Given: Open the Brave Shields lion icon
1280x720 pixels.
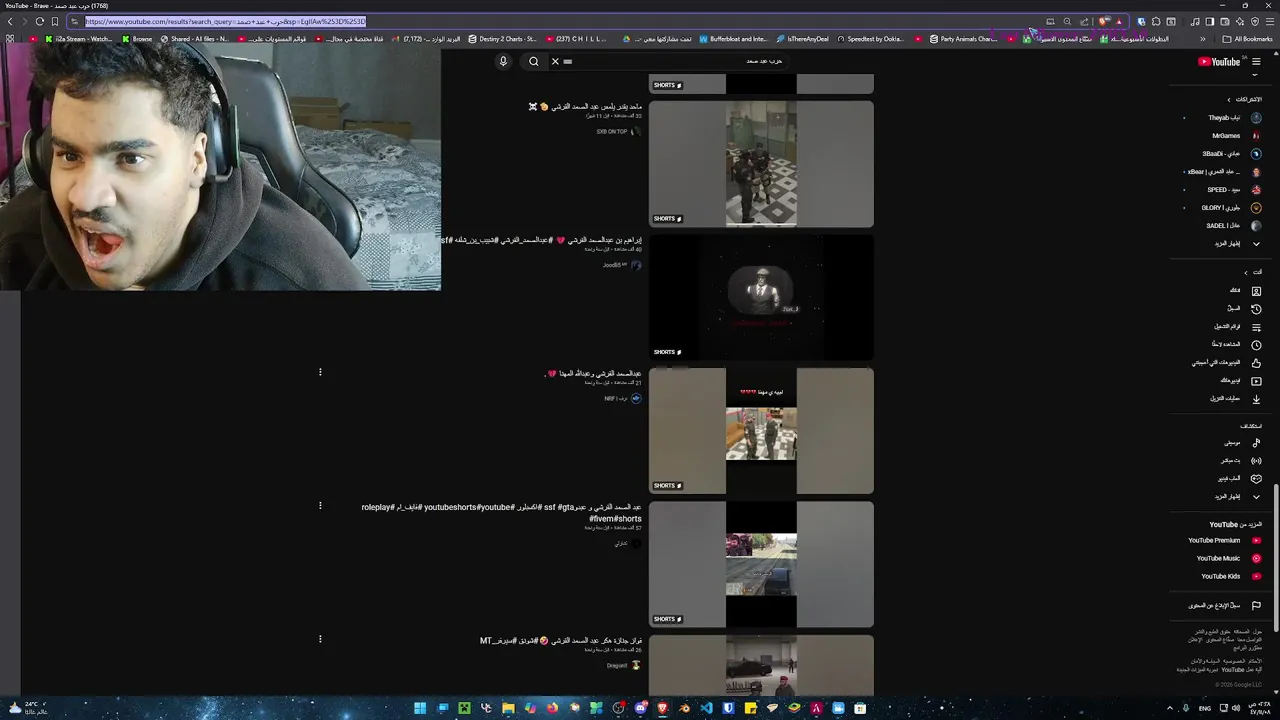Looking at the screenshot, I should (1102, 21).
